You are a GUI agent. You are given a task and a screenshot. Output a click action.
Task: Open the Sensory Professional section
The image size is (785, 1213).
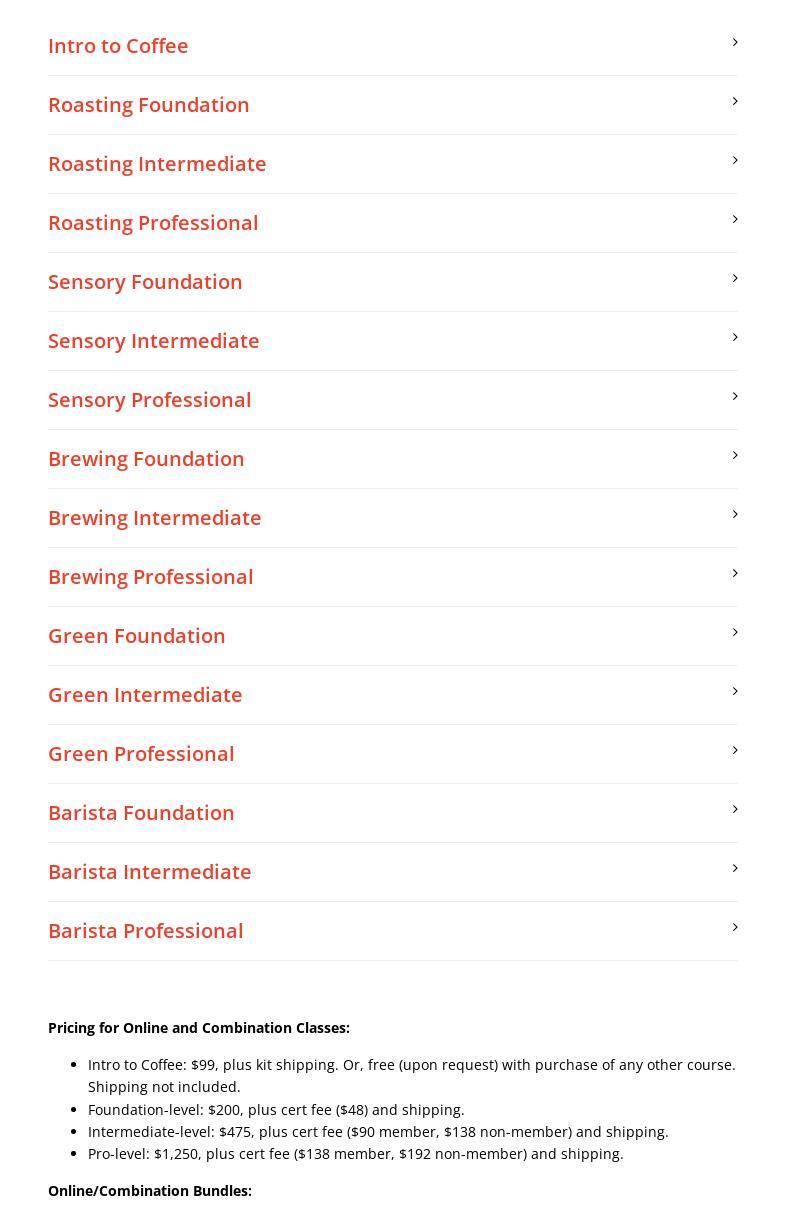(x=149, y=400)
